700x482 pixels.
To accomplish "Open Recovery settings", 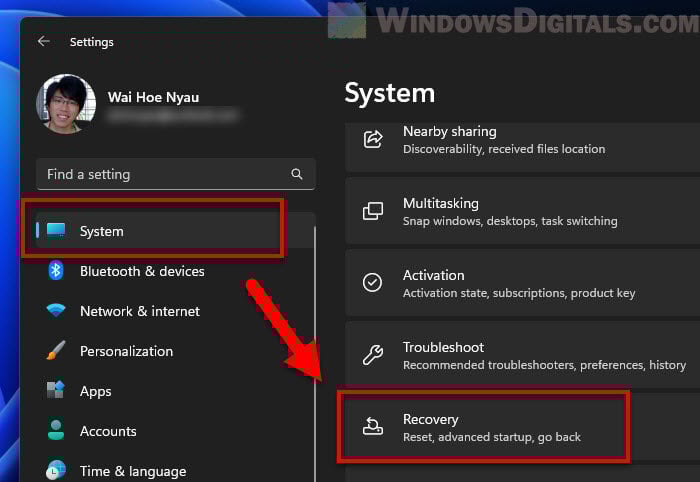I will point(522,427).
